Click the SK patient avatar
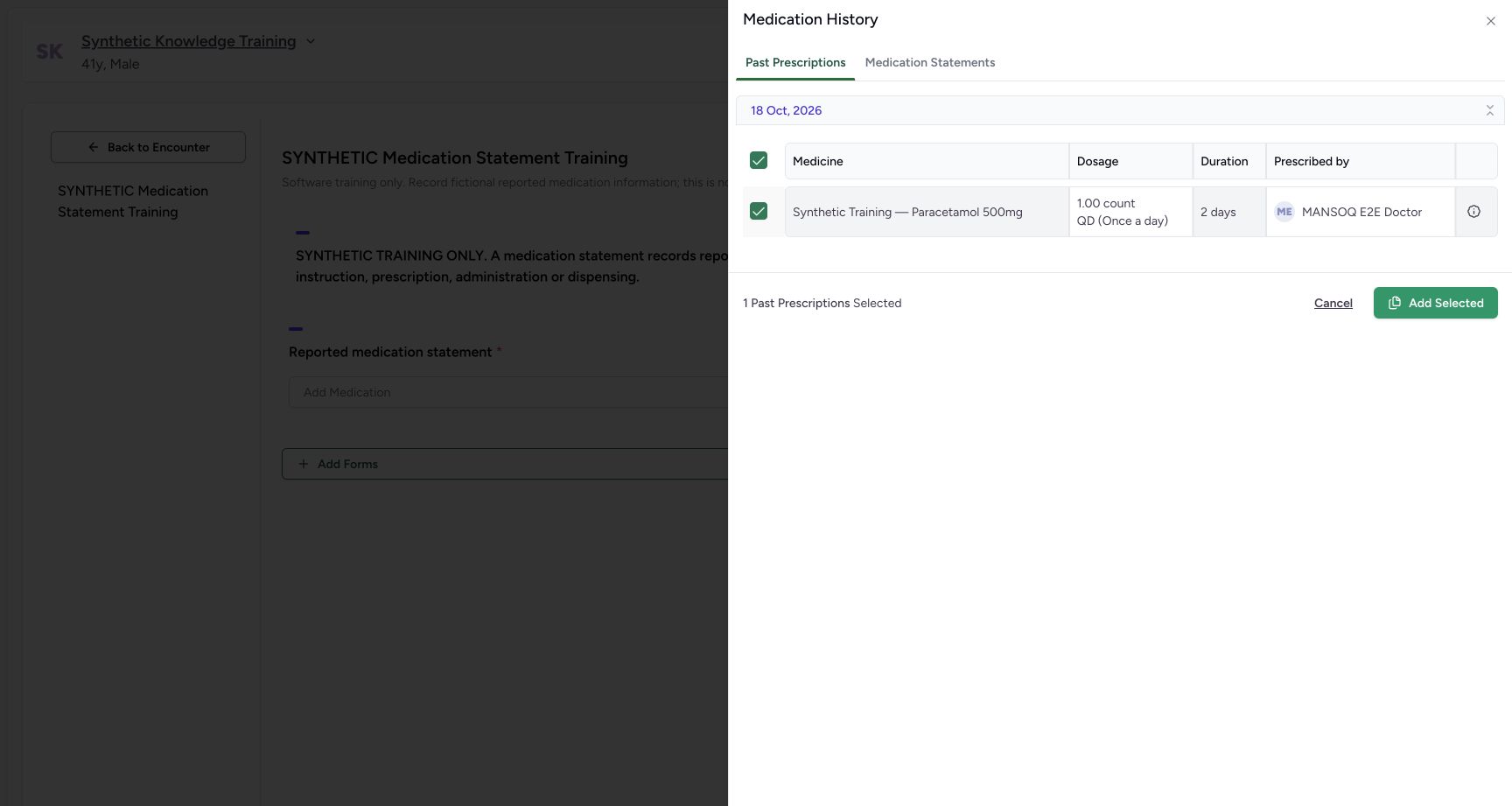The image size is (1512, 806). click(x=49, y=52)
